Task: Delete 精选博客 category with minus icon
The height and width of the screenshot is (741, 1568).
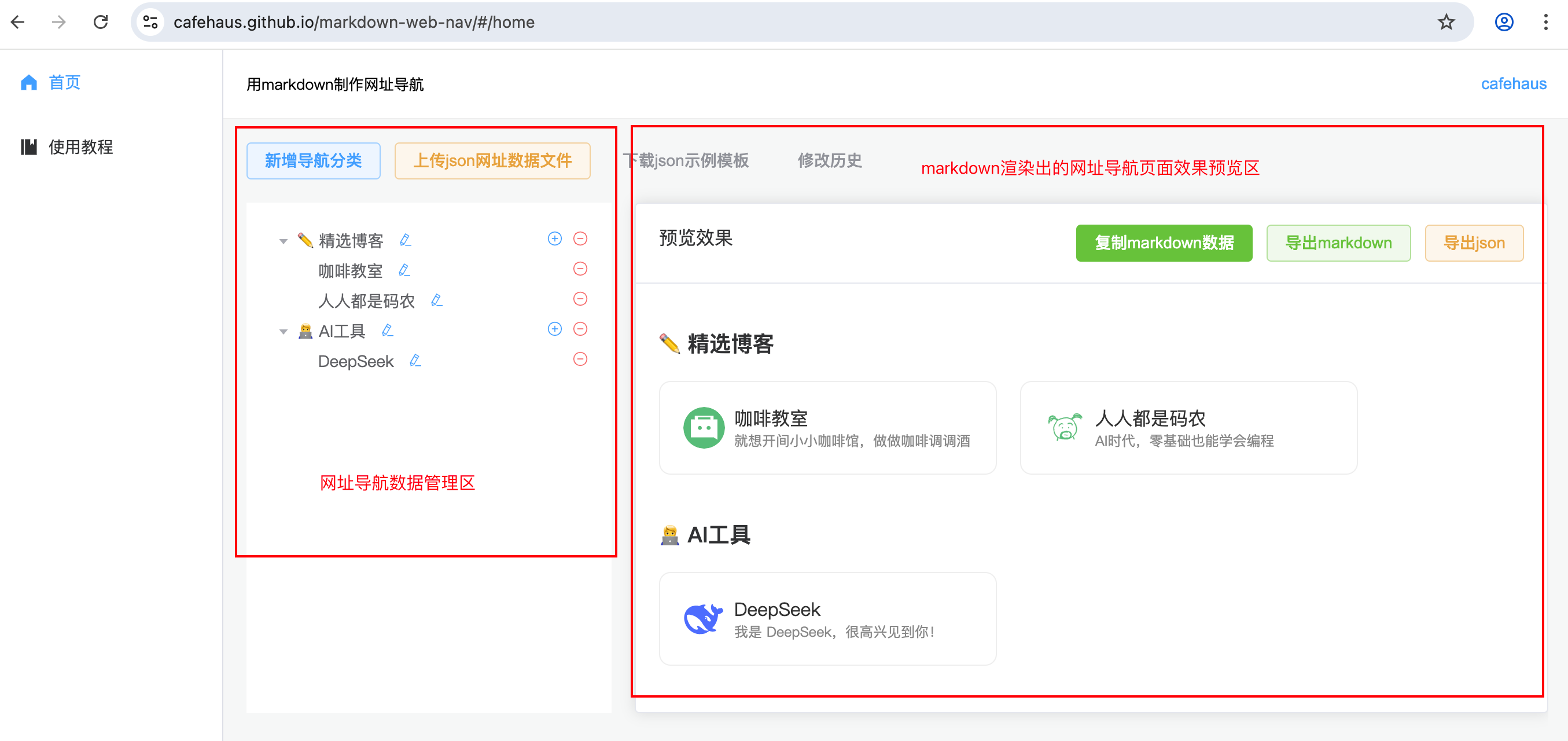Action: pos(580,238)
